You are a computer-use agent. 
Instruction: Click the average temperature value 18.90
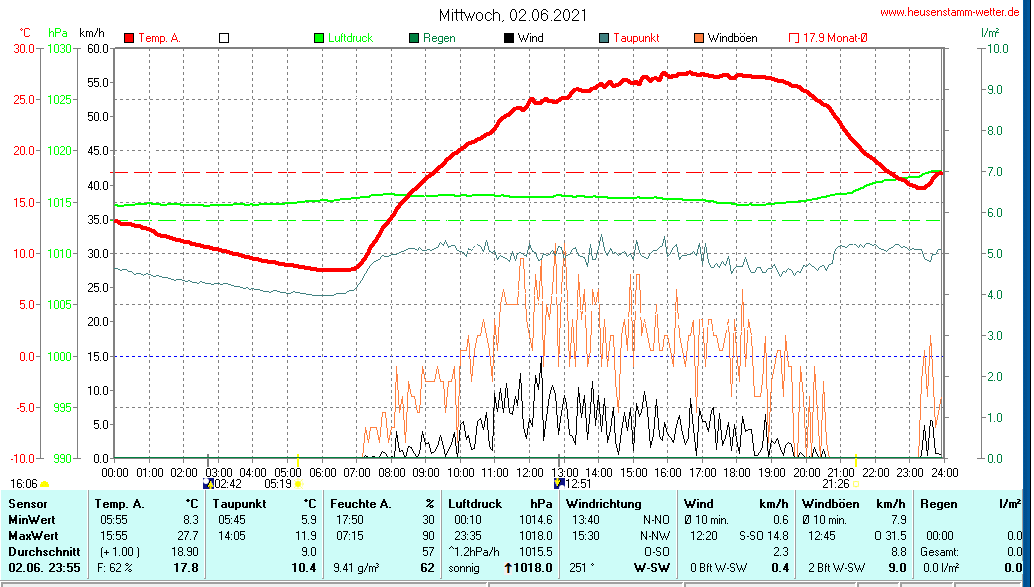pos(185,551)
